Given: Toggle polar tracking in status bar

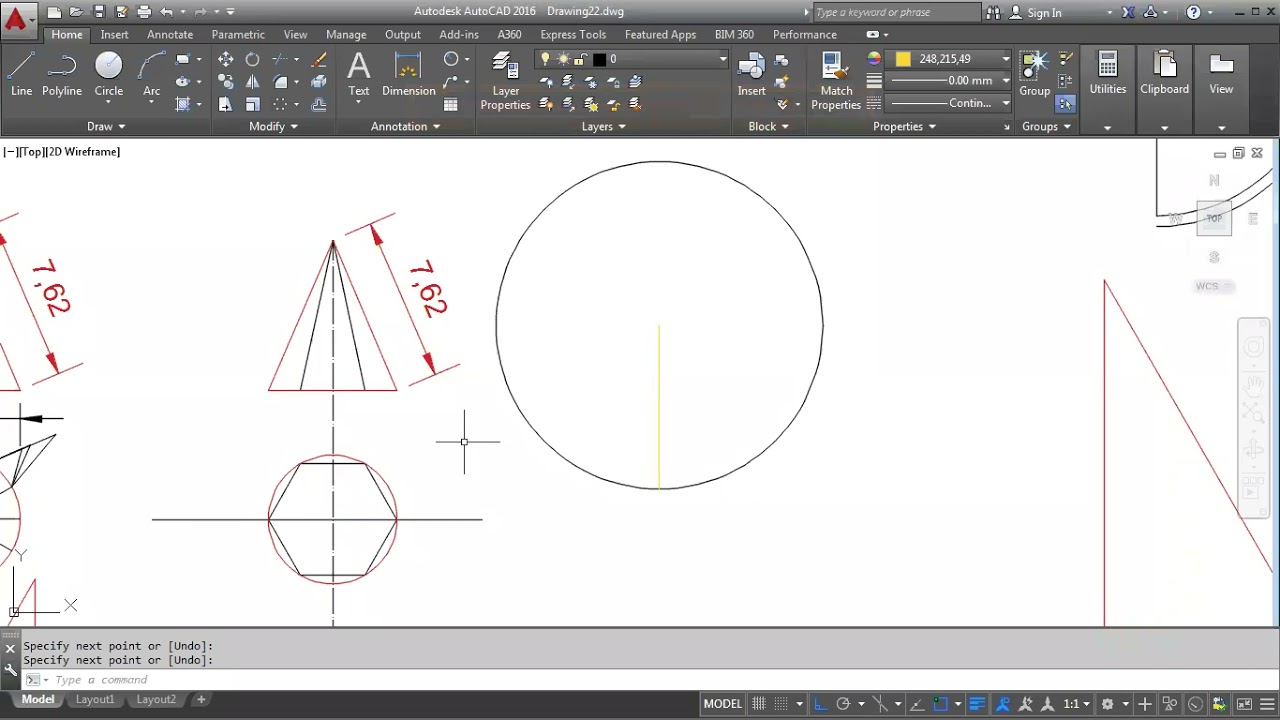Looking at the screenshot, I should pyautogui.click(x=843, y=704).
